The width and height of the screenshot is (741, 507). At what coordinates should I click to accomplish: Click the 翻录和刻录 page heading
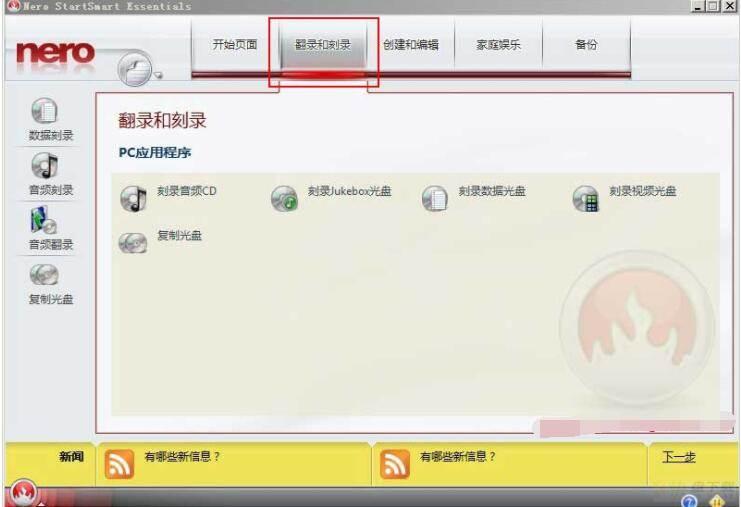tap(162, 120)
